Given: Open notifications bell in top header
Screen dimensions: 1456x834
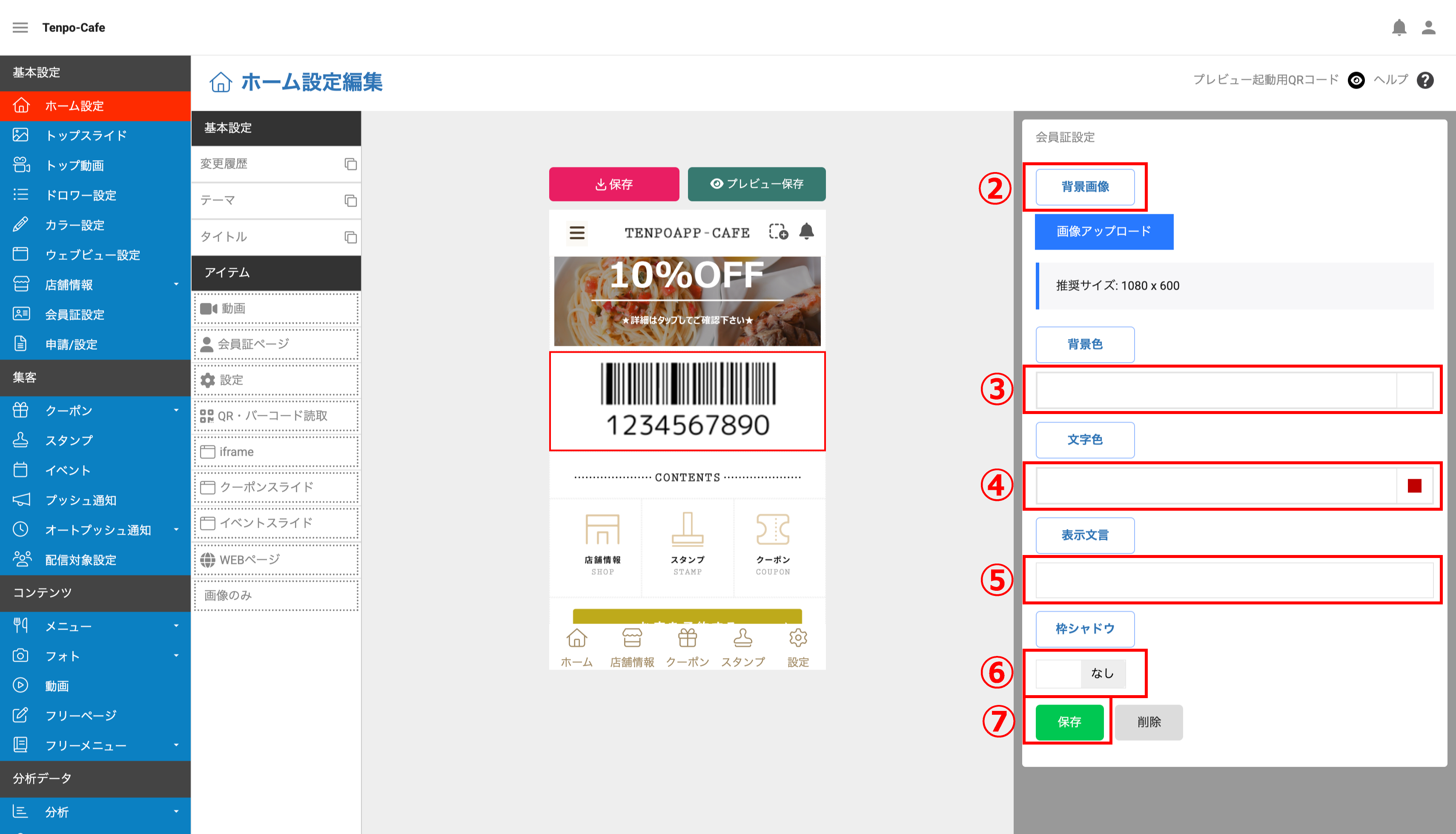Looking at the screenshot, I should pyautogui.click(x=1399, y=28).
